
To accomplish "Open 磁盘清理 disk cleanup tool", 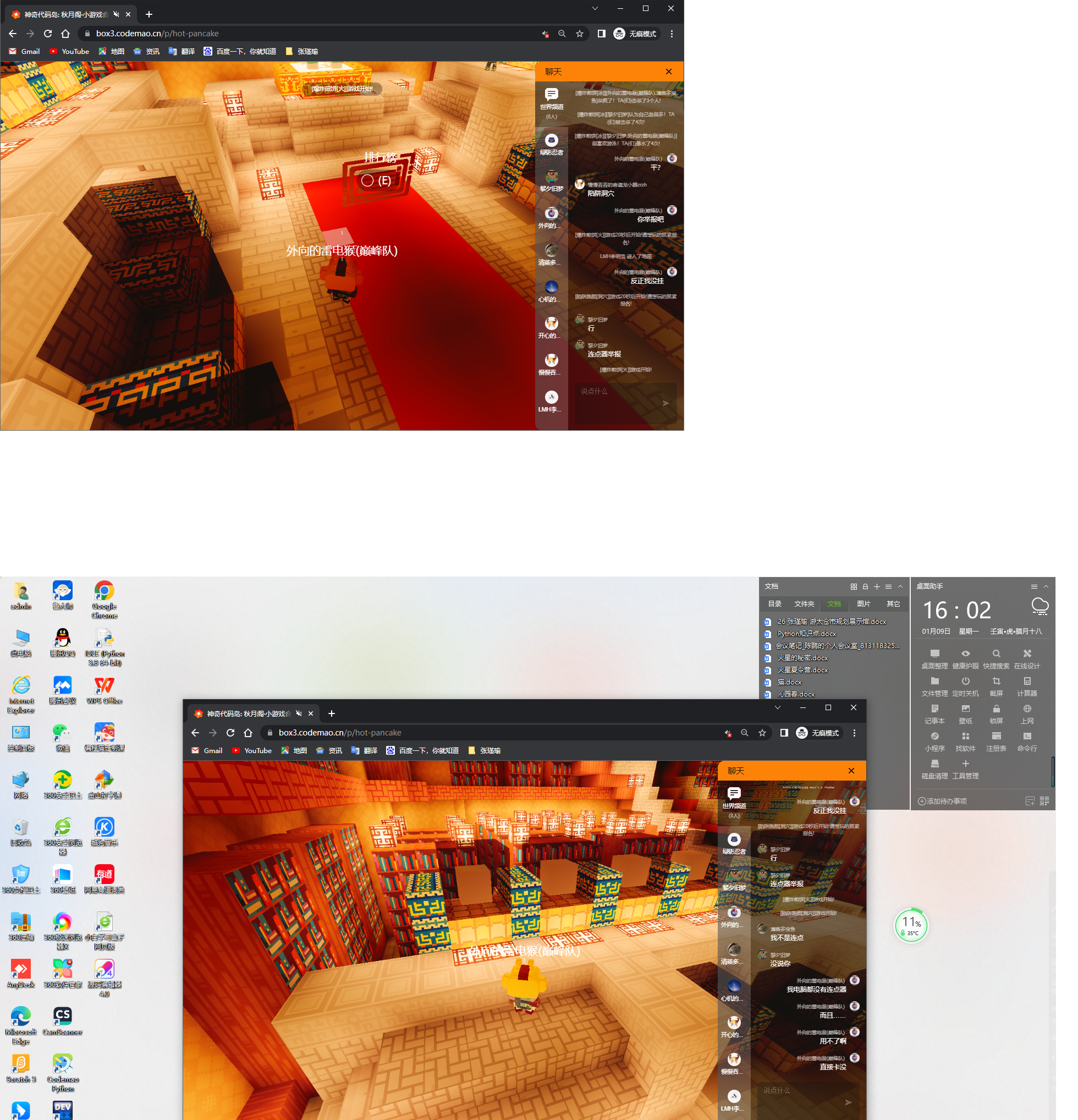I will point(934,768).
